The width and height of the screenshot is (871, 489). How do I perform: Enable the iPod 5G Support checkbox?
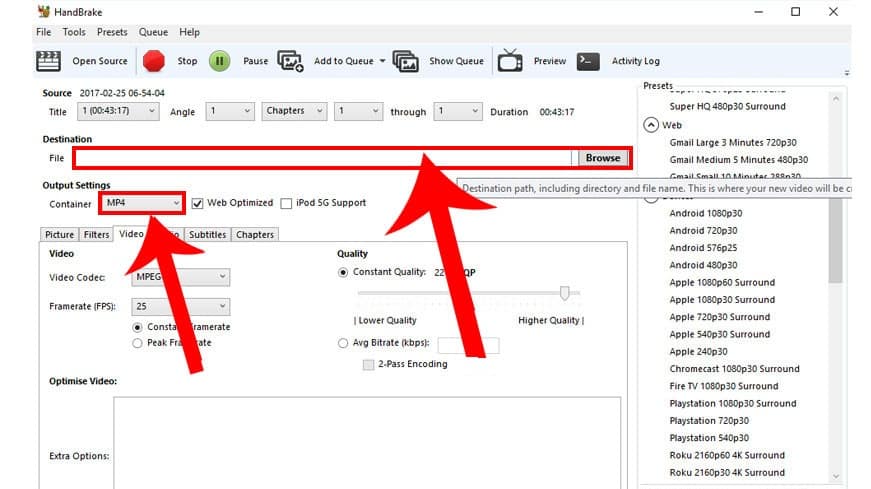286,203
